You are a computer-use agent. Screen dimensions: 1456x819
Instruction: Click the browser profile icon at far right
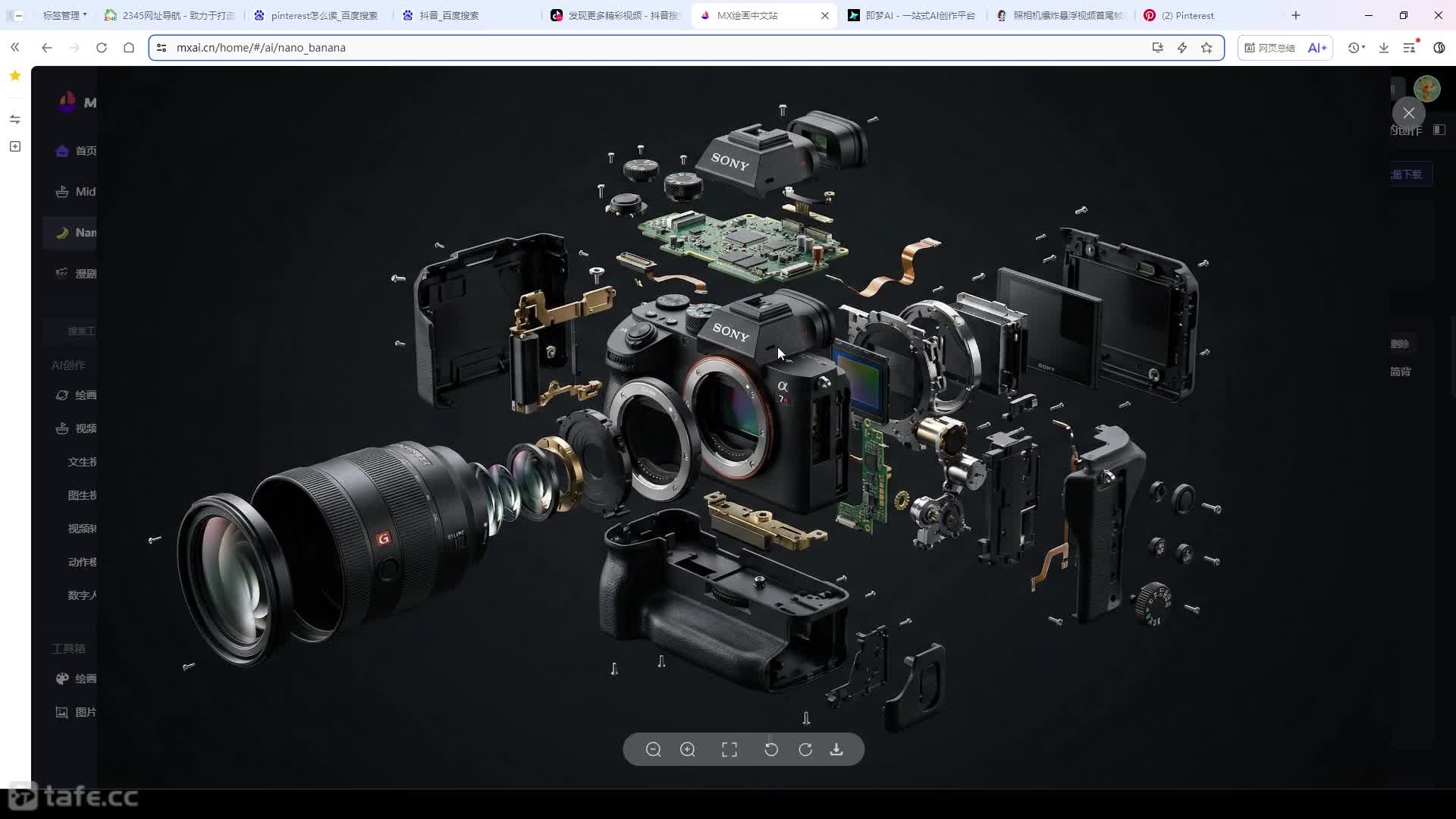[1439, 48]
